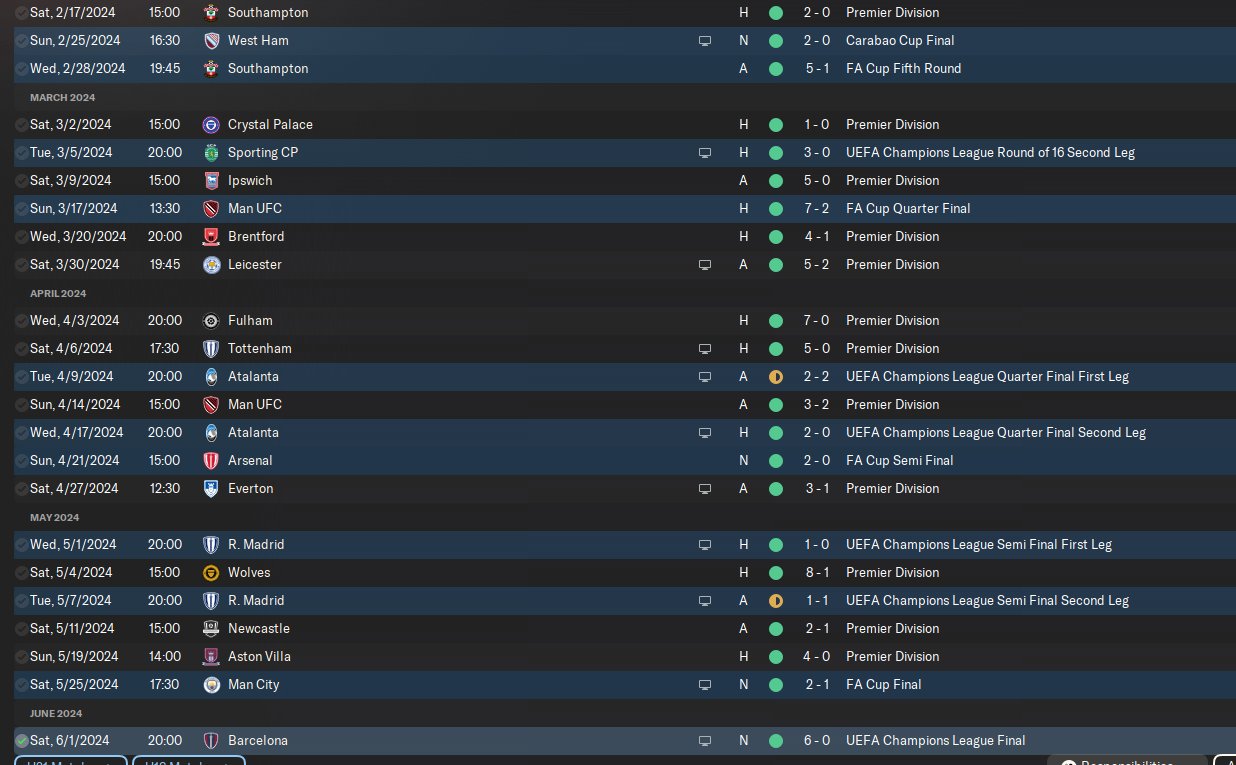Toggle the checkmark beside Sat, 5/25/2024 fixture
Screen dimensions: 1236x765
[21, 685]
